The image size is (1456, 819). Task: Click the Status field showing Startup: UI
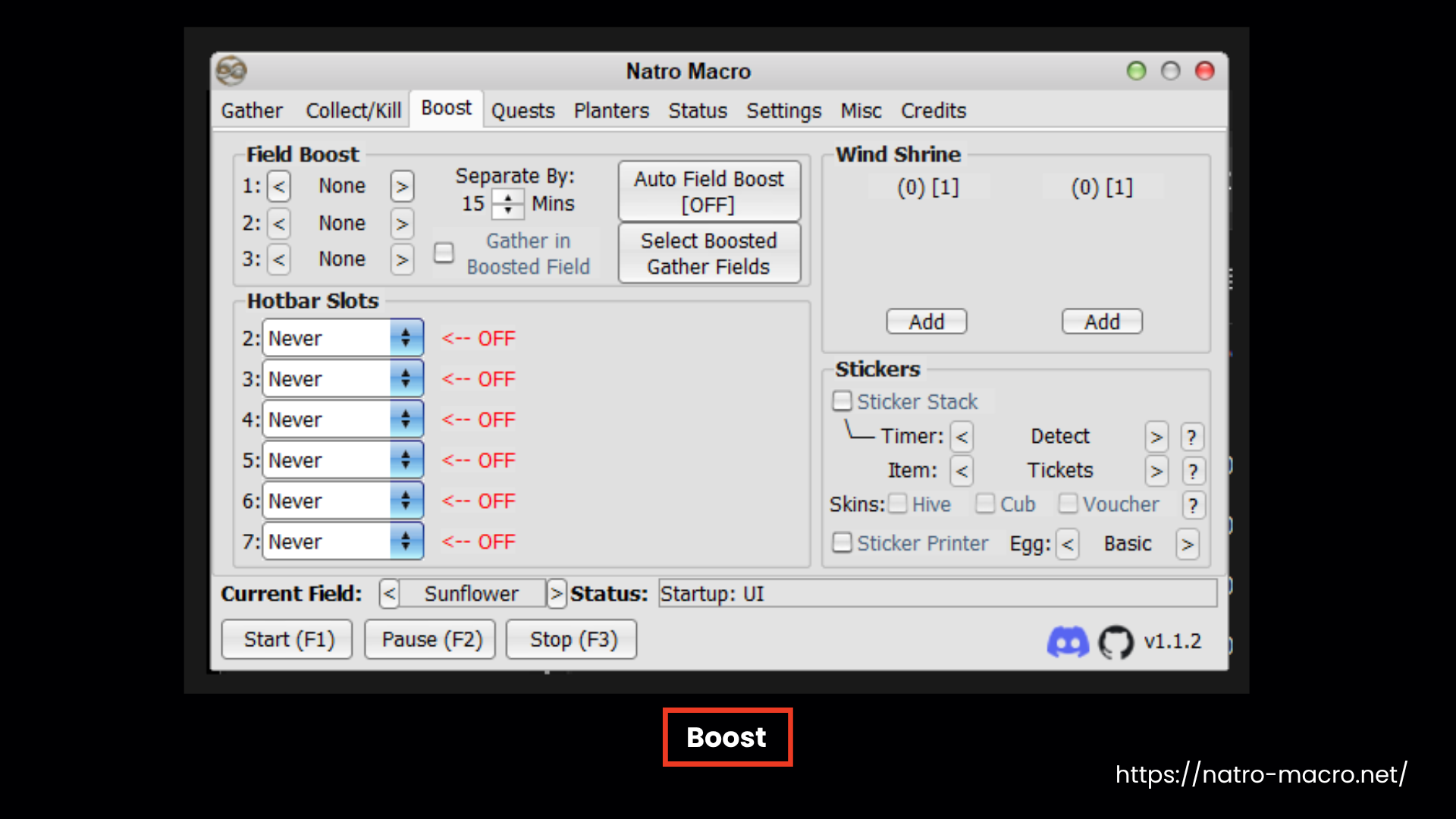(x=938, y=594)
